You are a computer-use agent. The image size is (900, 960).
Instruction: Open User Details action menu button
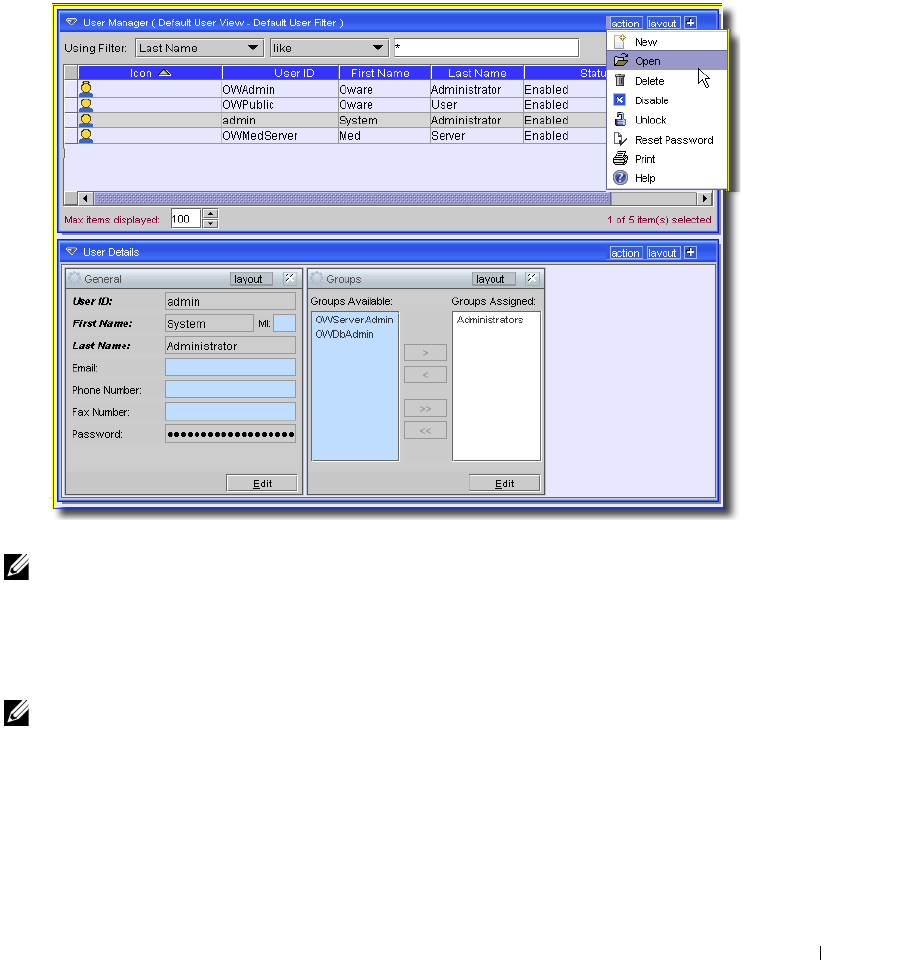pos(625,252)
